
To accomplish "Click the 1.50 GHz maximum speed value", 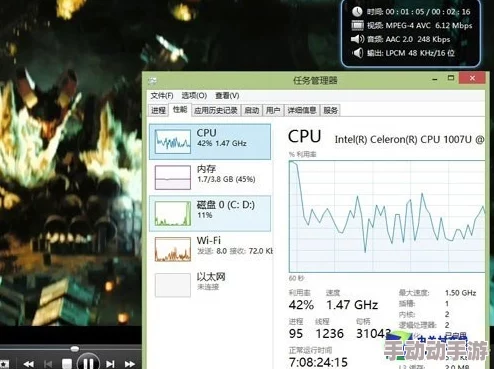I will [x=460, y=293].
